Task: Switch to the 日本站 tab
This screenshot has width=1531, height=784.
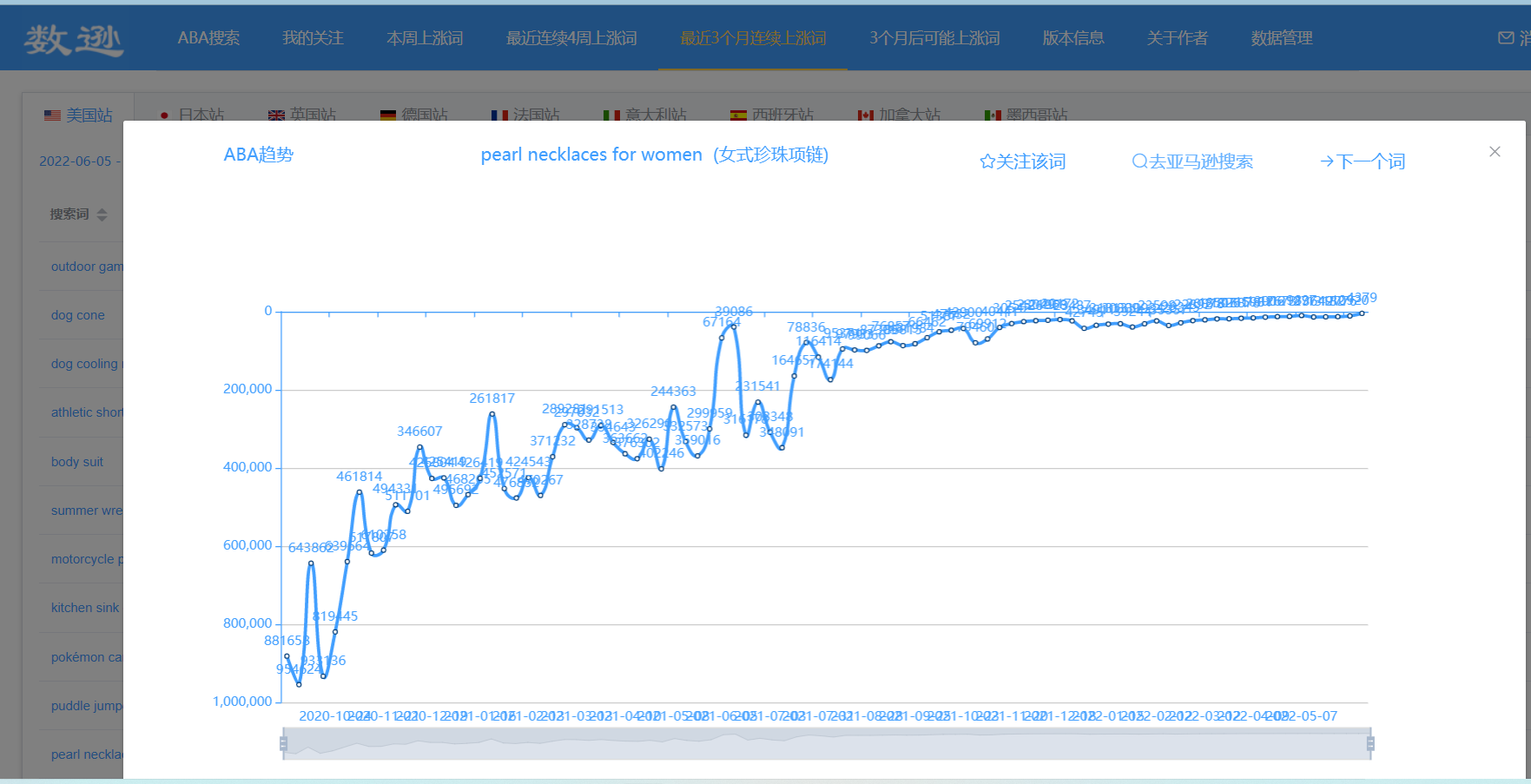Action: [x=192, y=115]
